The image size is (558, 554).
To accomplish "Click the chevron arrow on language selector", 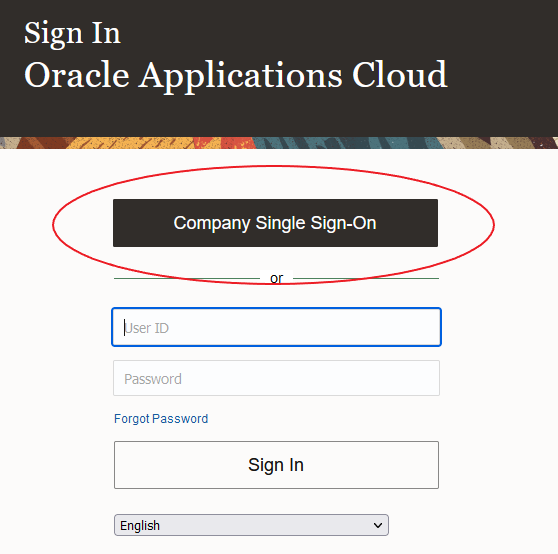I will pos(378,525).
